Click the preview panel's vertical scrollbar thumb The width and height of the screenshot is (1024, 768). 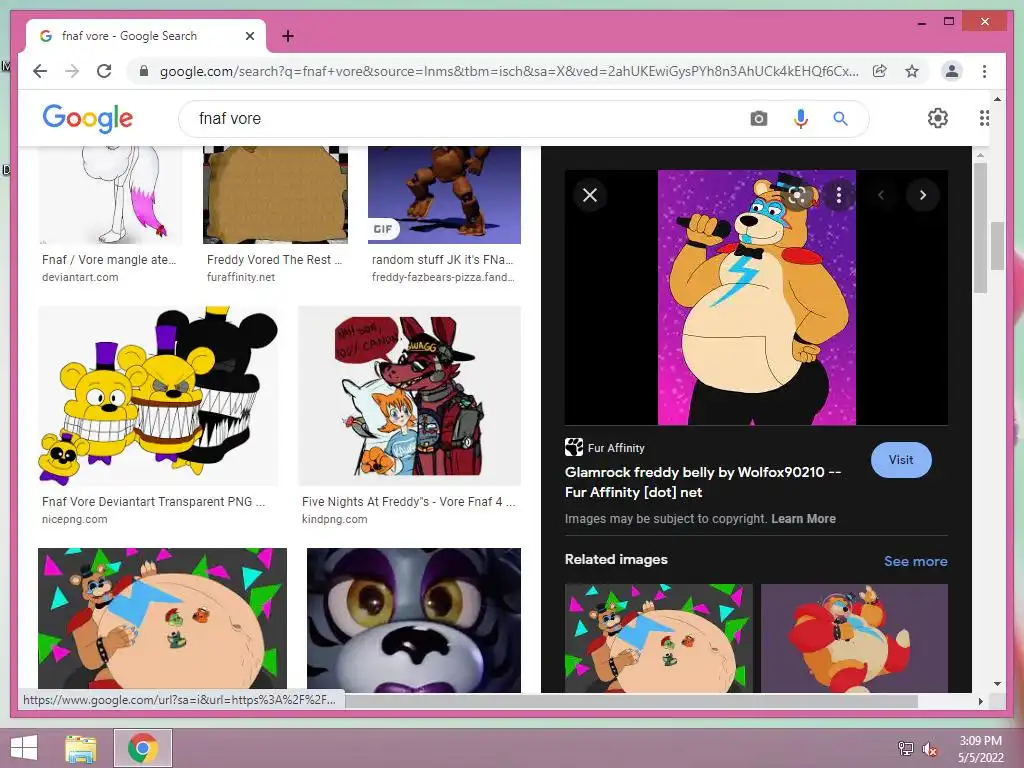980,227
